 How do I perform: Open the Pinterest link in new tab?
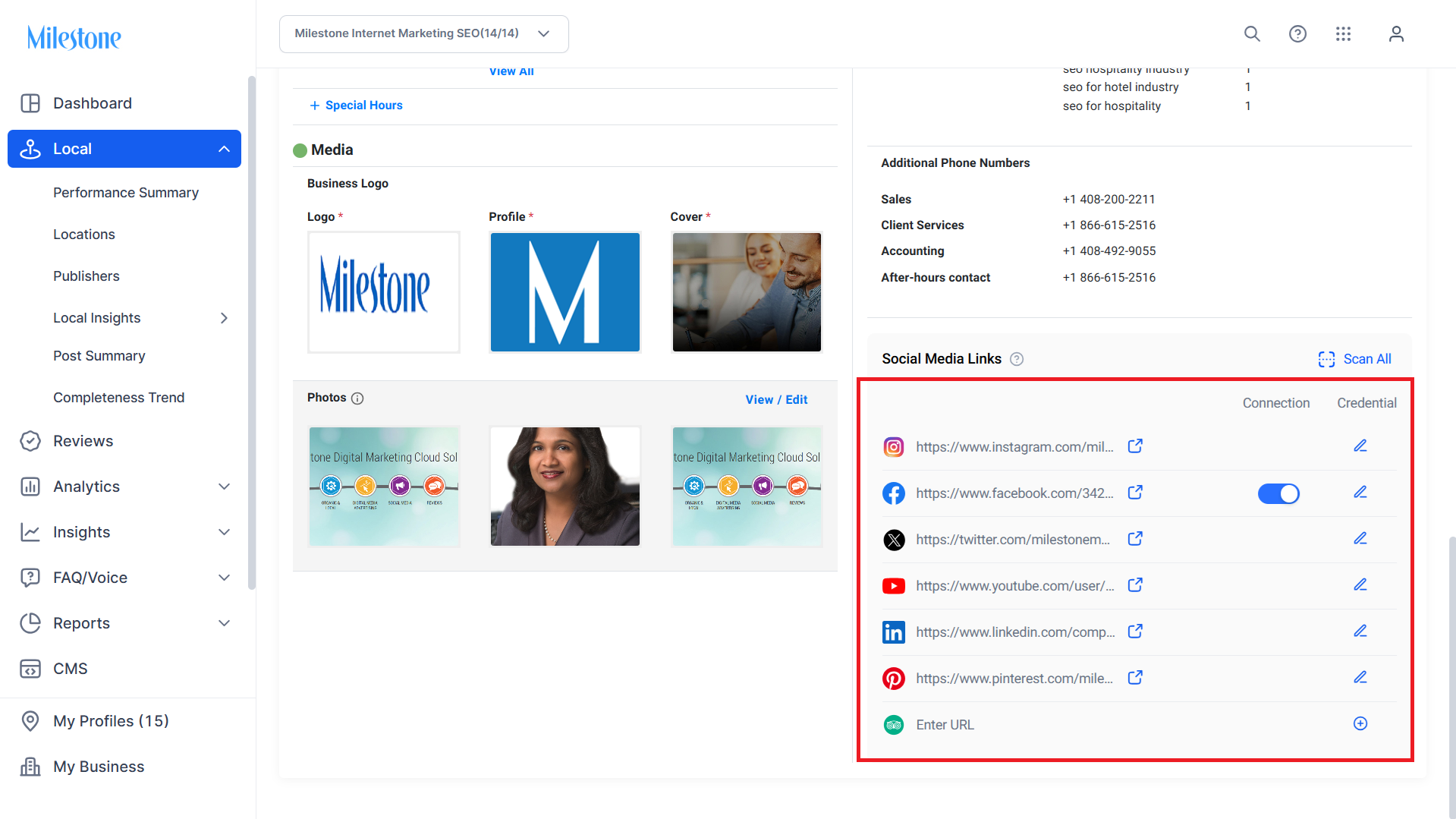click(1135, 678)
